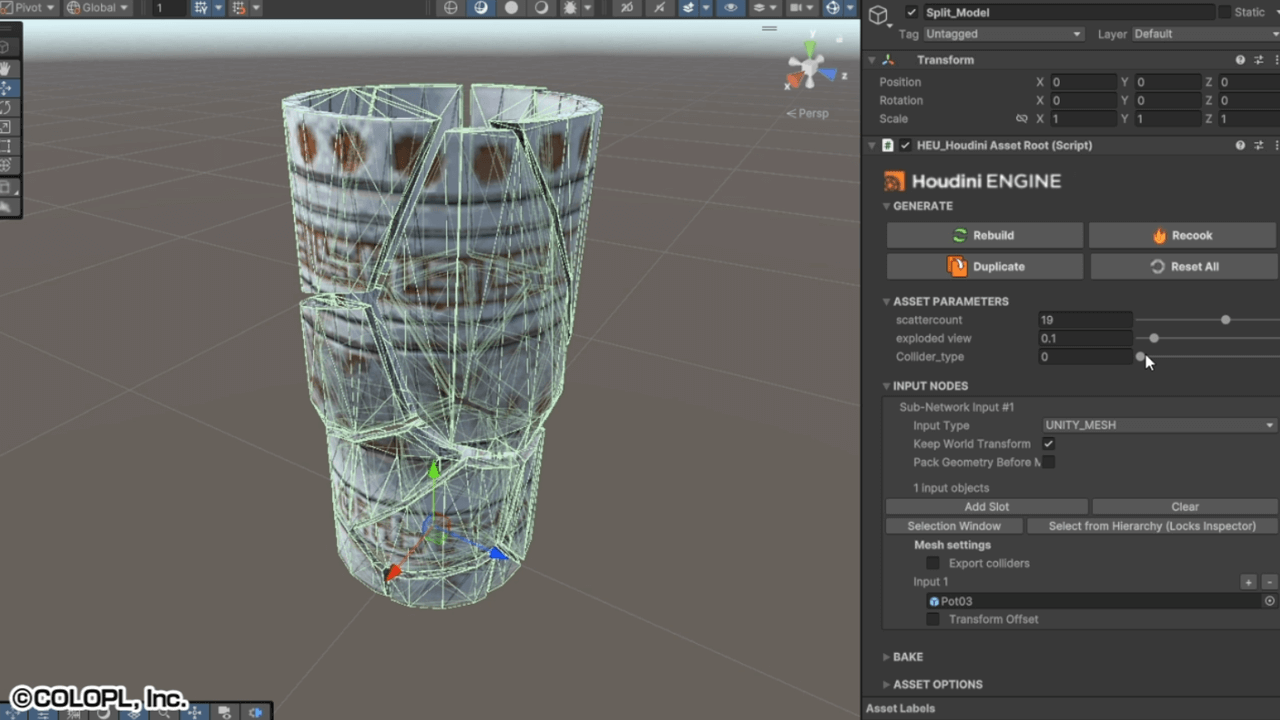
Task: Open Houdini Asset Root preset icon
Action: [1259, 145]
